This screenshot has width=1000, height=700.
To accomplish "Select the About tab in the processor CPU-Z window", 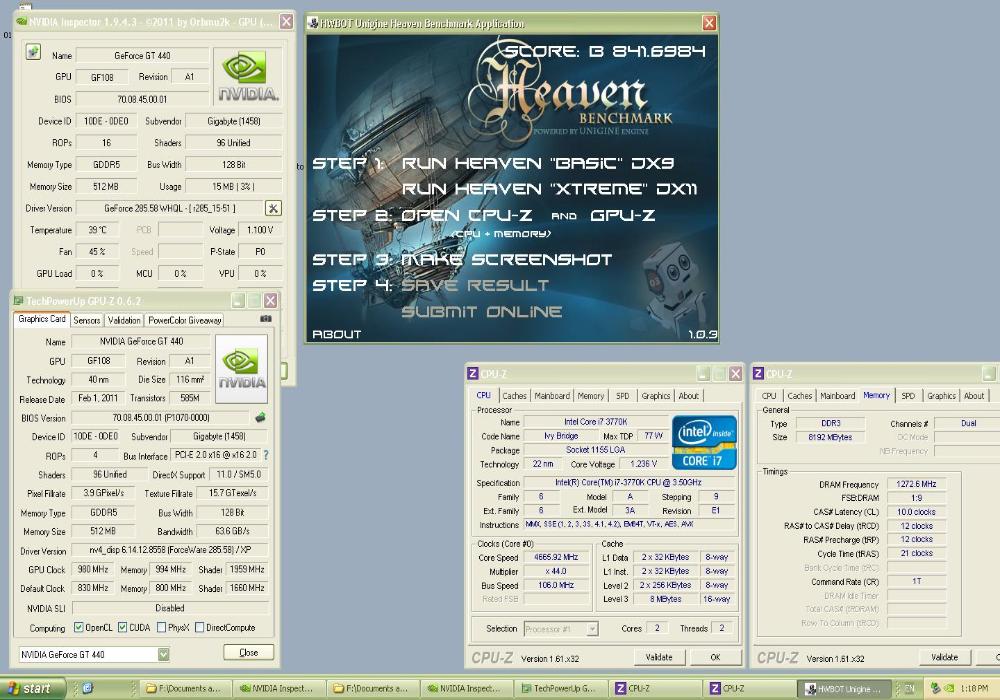I will [x=689, y=396].
